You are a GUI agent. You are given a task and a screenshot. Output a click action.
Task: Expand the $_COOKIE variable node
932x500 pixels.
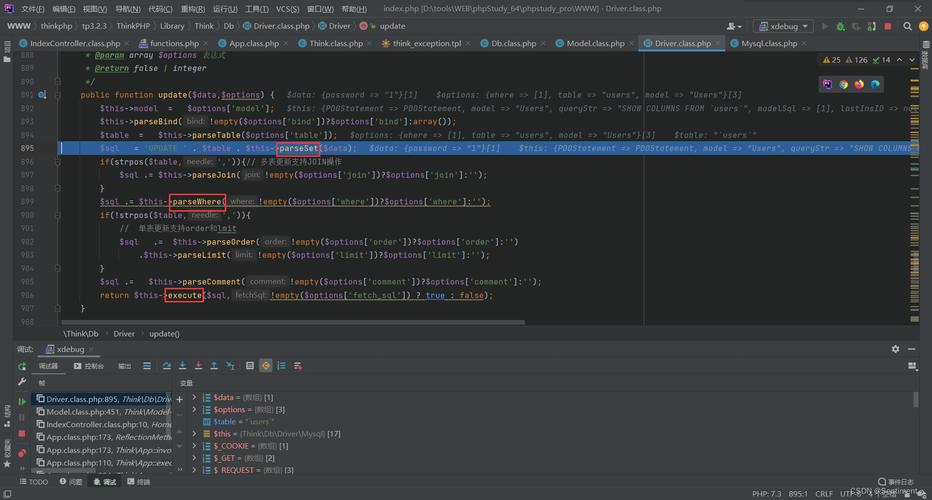coord(194,446)
